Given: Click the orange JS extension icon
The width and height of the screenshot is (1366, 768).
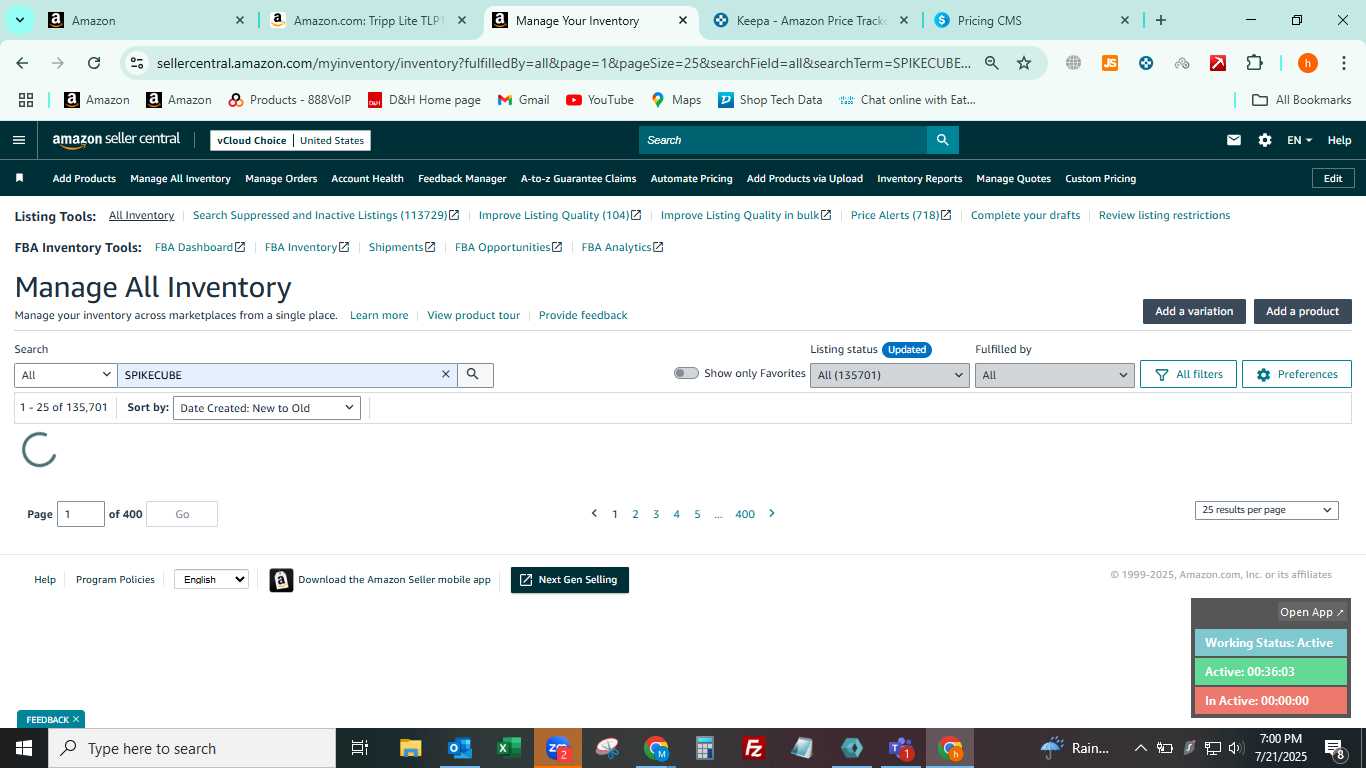Looking at the screenshot, I should tap(1110, 63).
